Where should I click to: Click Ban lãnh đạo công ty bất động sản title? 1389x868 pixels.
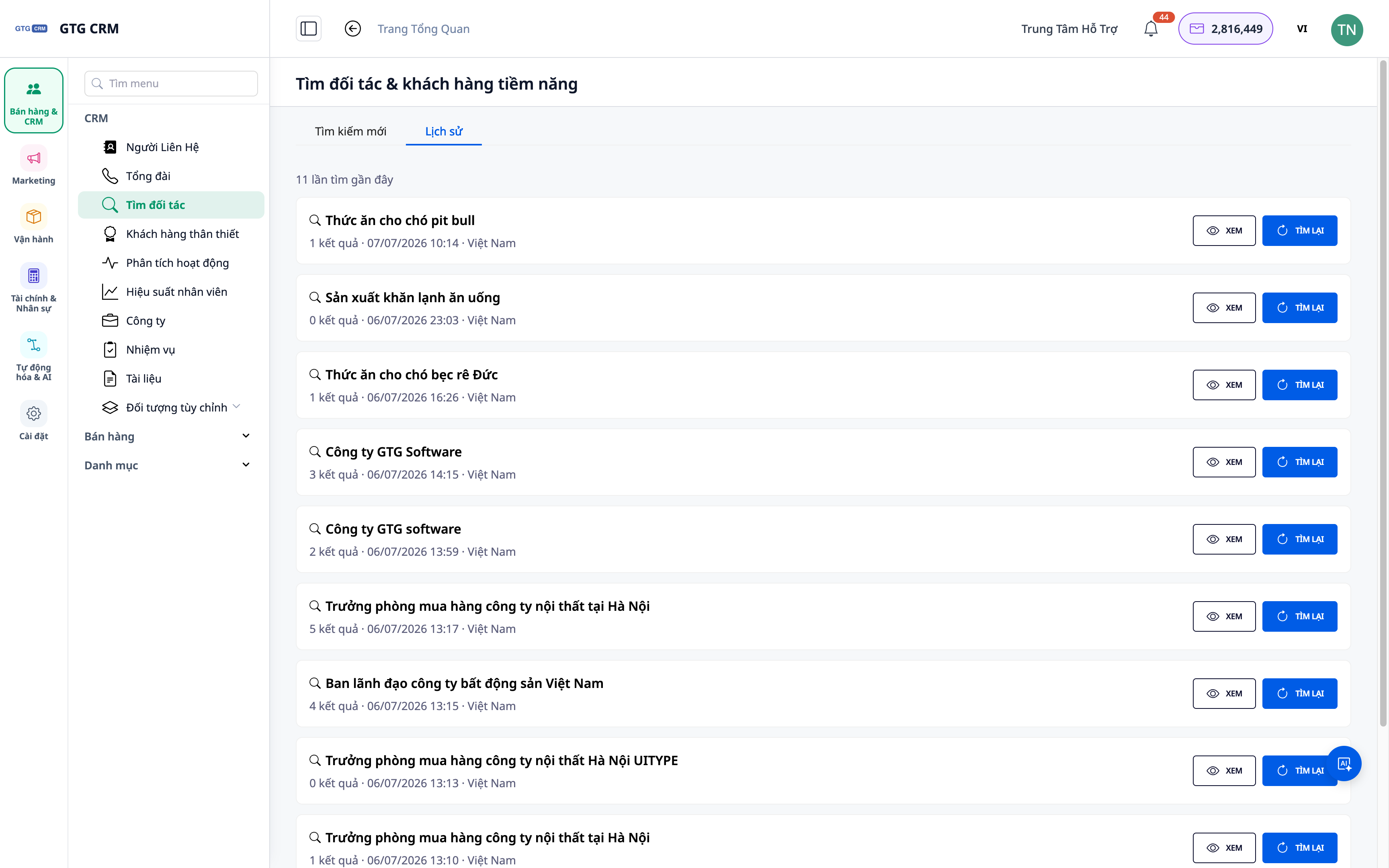click(x=464, y=683)
